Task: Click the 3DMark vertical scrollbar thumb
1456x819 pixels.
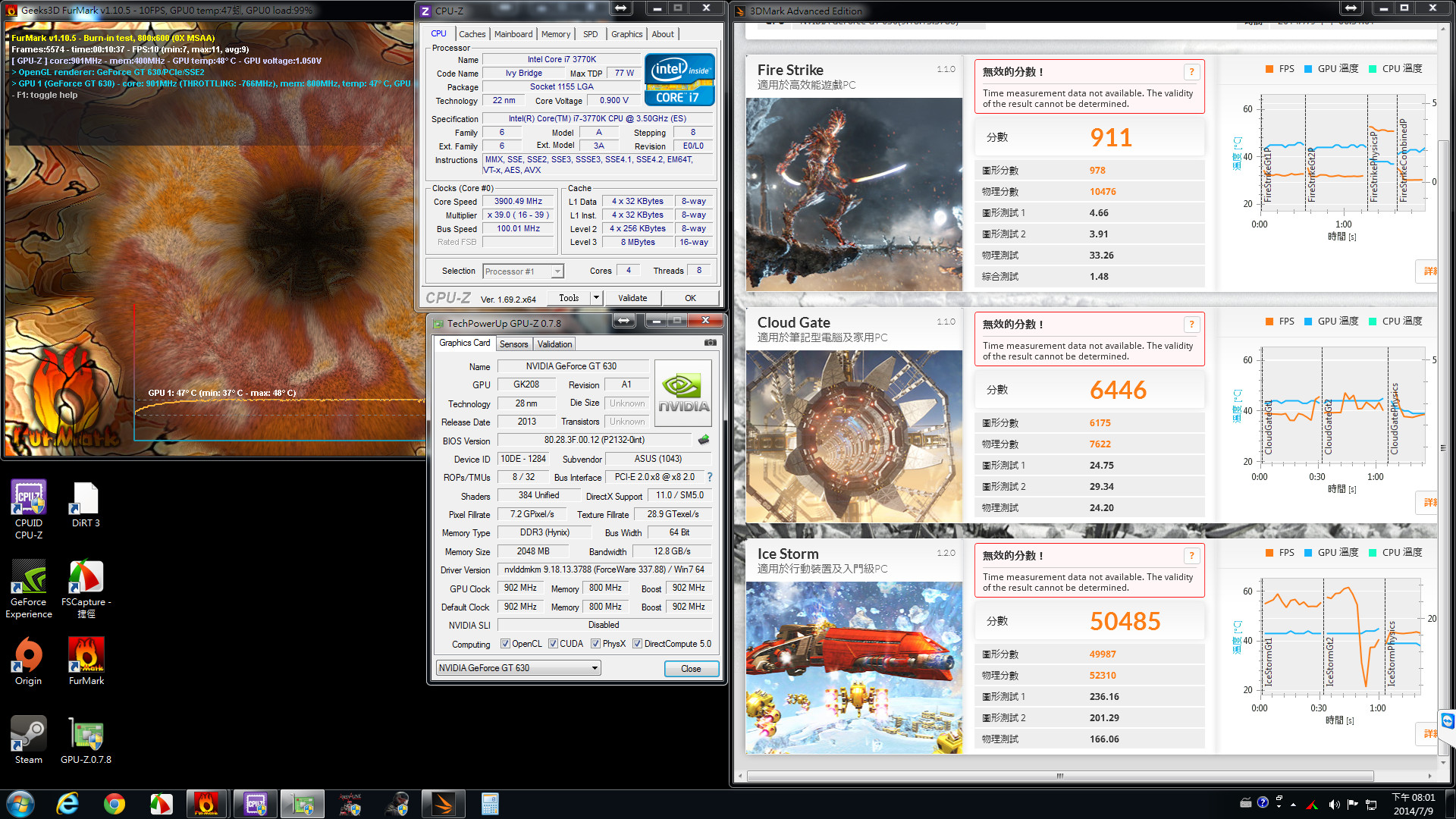Action: pos(1443,448)
